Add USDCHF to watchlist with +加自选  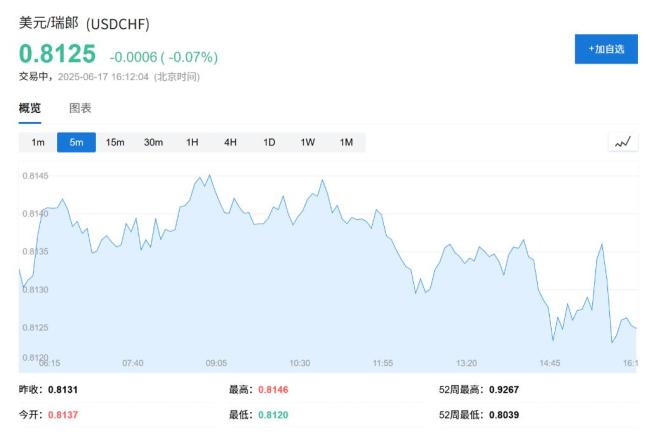coord(606,49)
